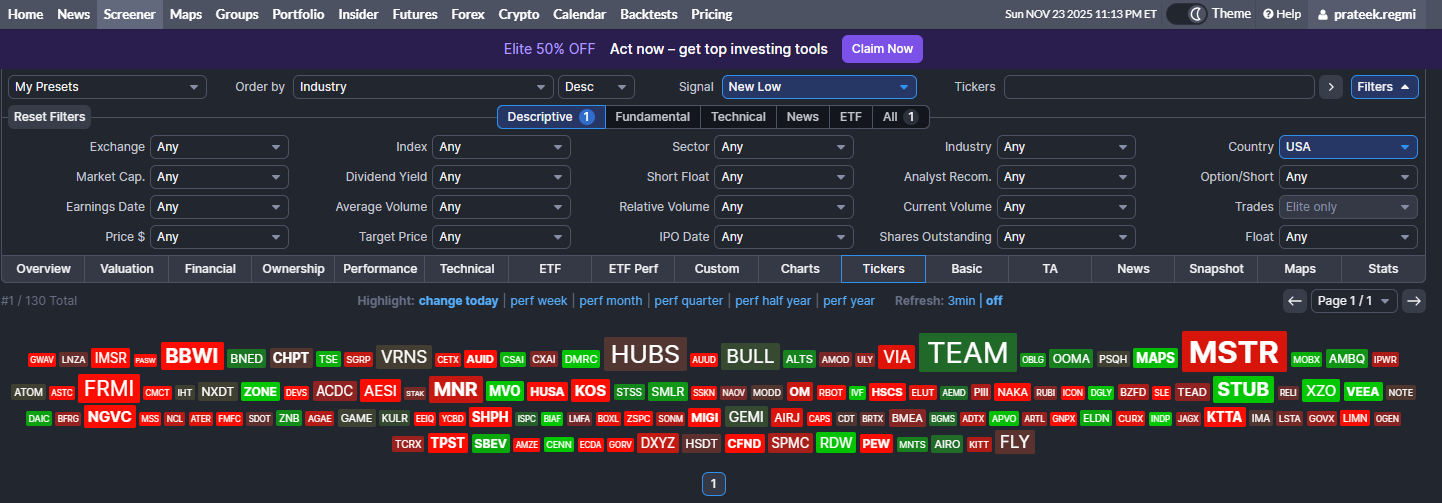This screenshot has height=503, width=1442.
Task: Open the Order by Industry dropdown
Action: (423, 87)
